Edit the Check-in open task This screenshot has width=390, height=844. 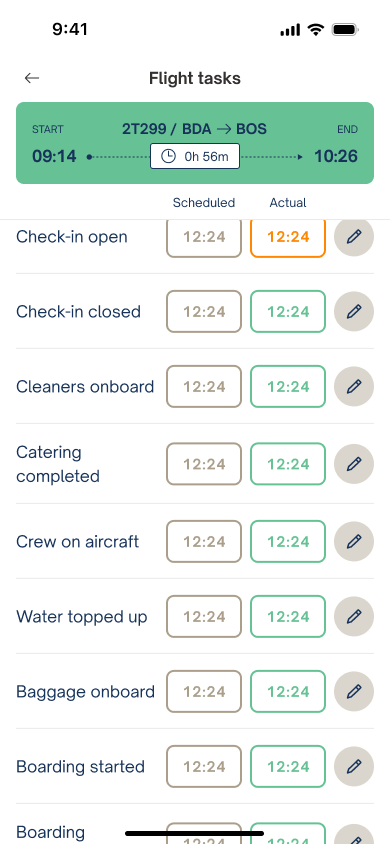pos(353,236)
